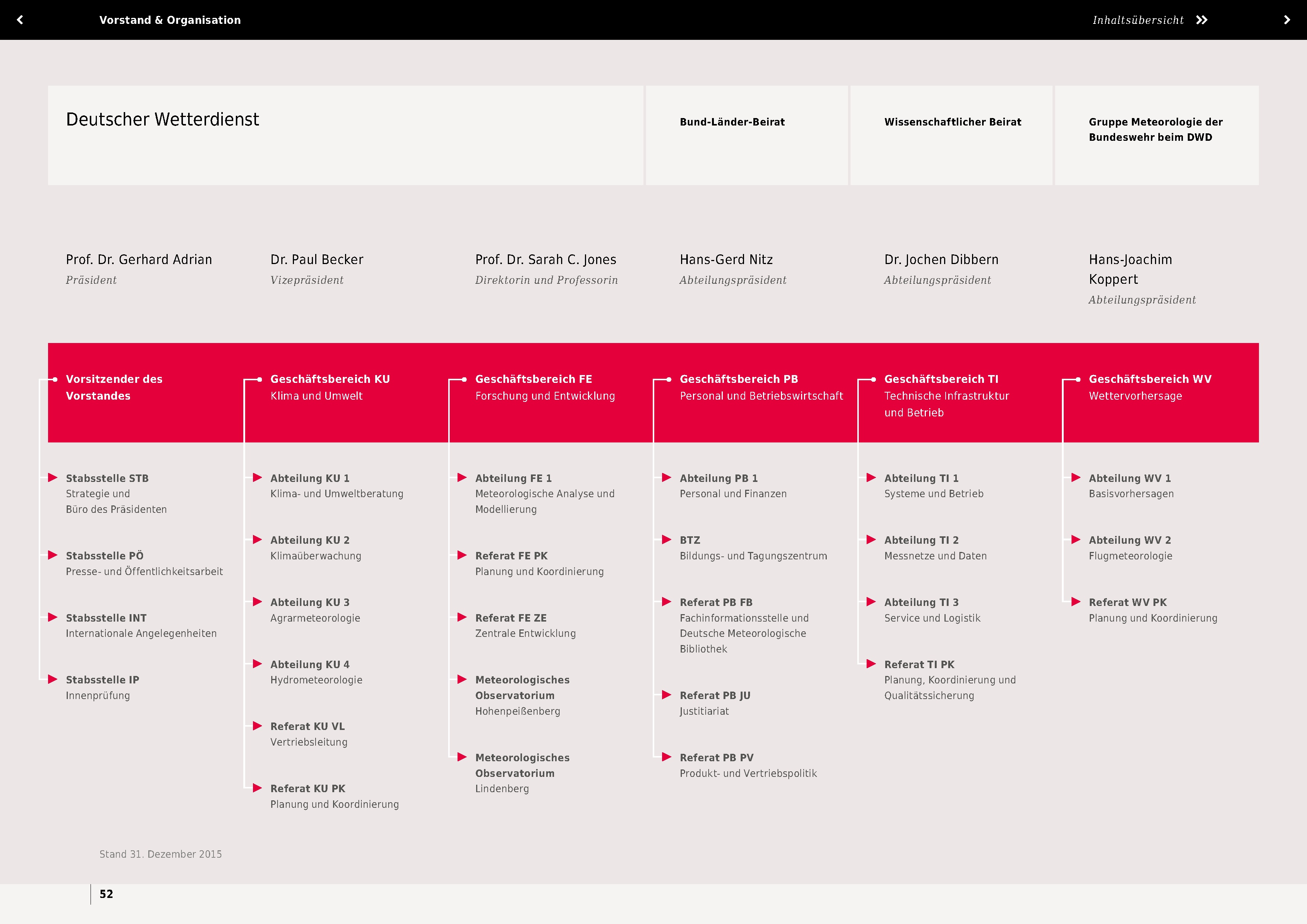Click the name Prof. Dr. Sarah C. Jones
Viewport: 1307px width, 924px height.
point(545,260)
